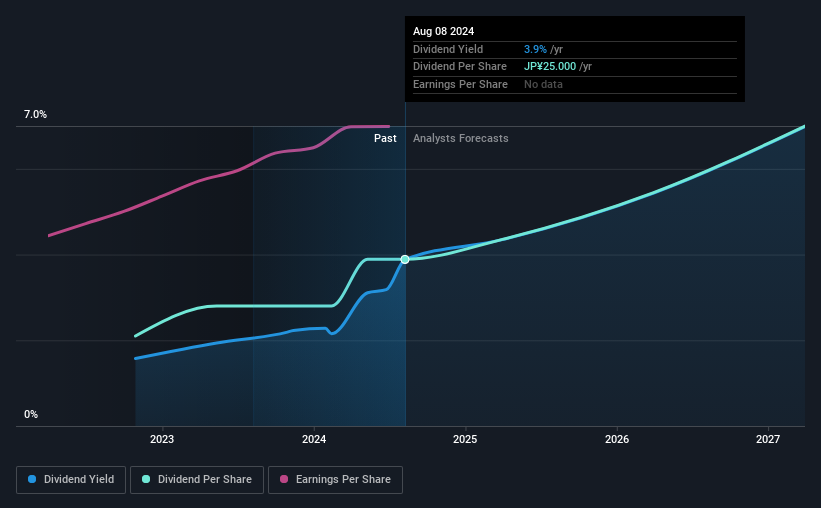Click the 2023 x-axis year label

(x=162, y=439)
